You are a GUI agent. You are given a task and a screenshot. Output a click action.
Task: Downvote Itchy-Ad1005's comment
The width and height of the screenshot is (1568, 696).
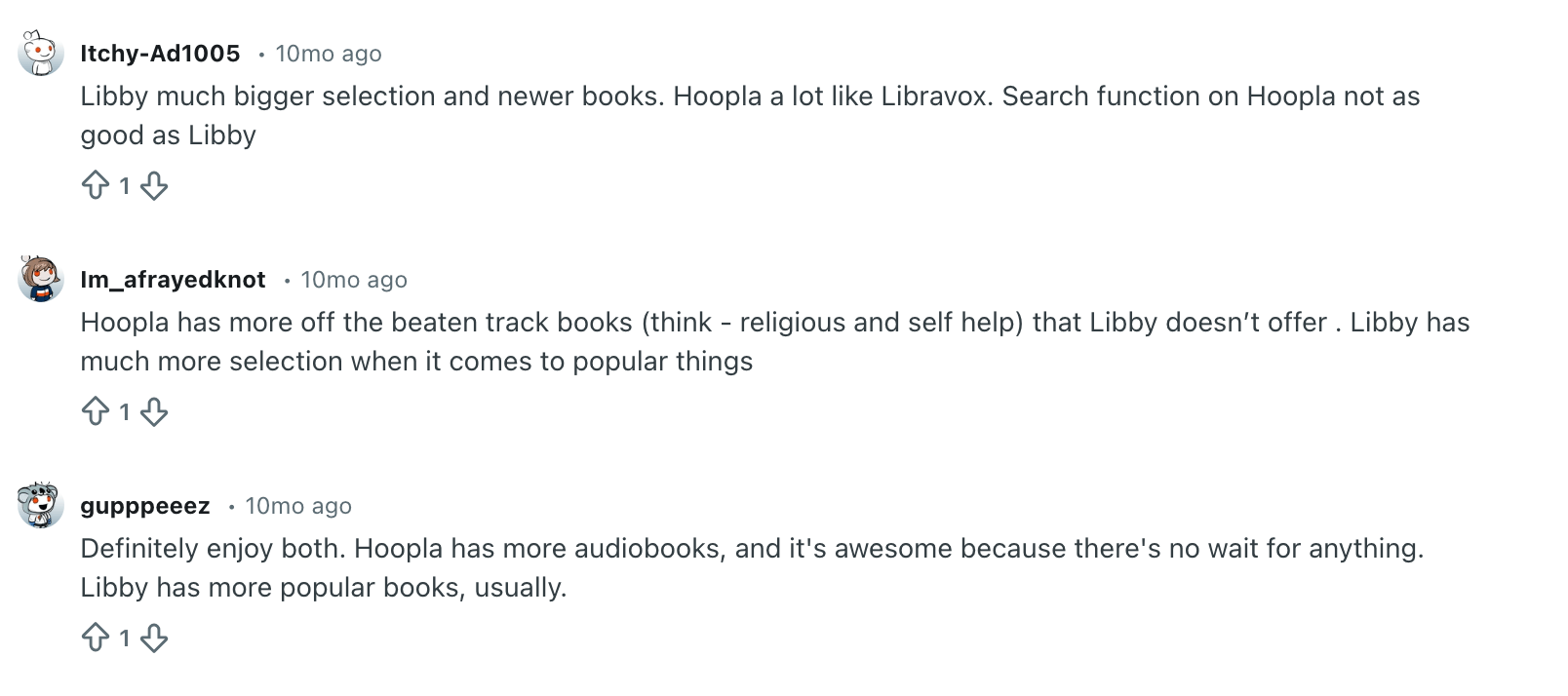click(154, 185)
